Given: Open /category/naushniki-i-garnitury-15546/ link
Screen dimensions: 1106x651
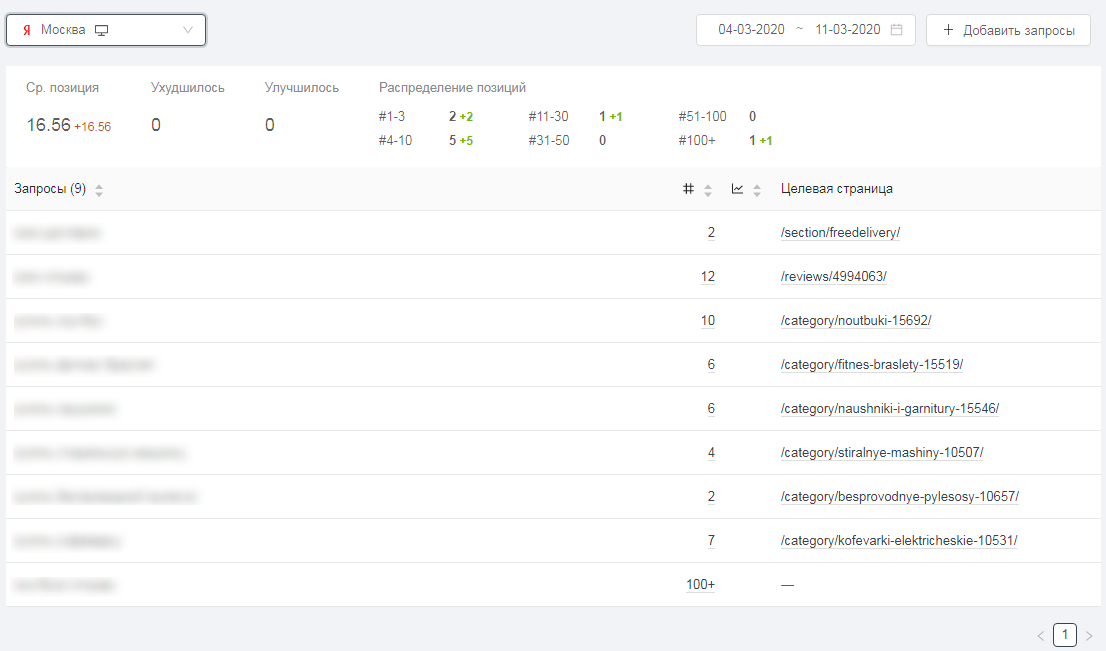Looking at the screenshot, I should tap(889, 409).
